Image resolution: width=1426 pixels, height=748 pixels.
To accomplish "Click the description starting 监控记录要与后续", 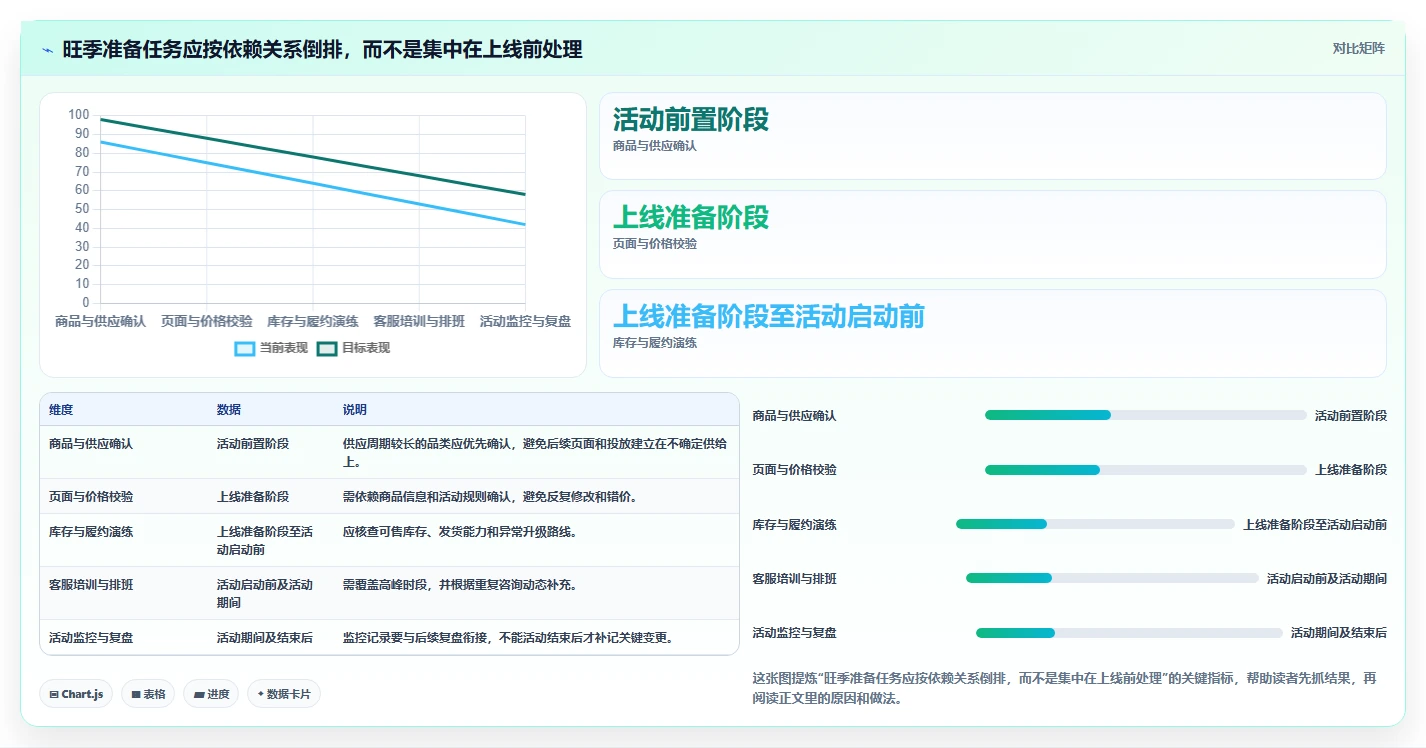I will [x=508, y=637].
